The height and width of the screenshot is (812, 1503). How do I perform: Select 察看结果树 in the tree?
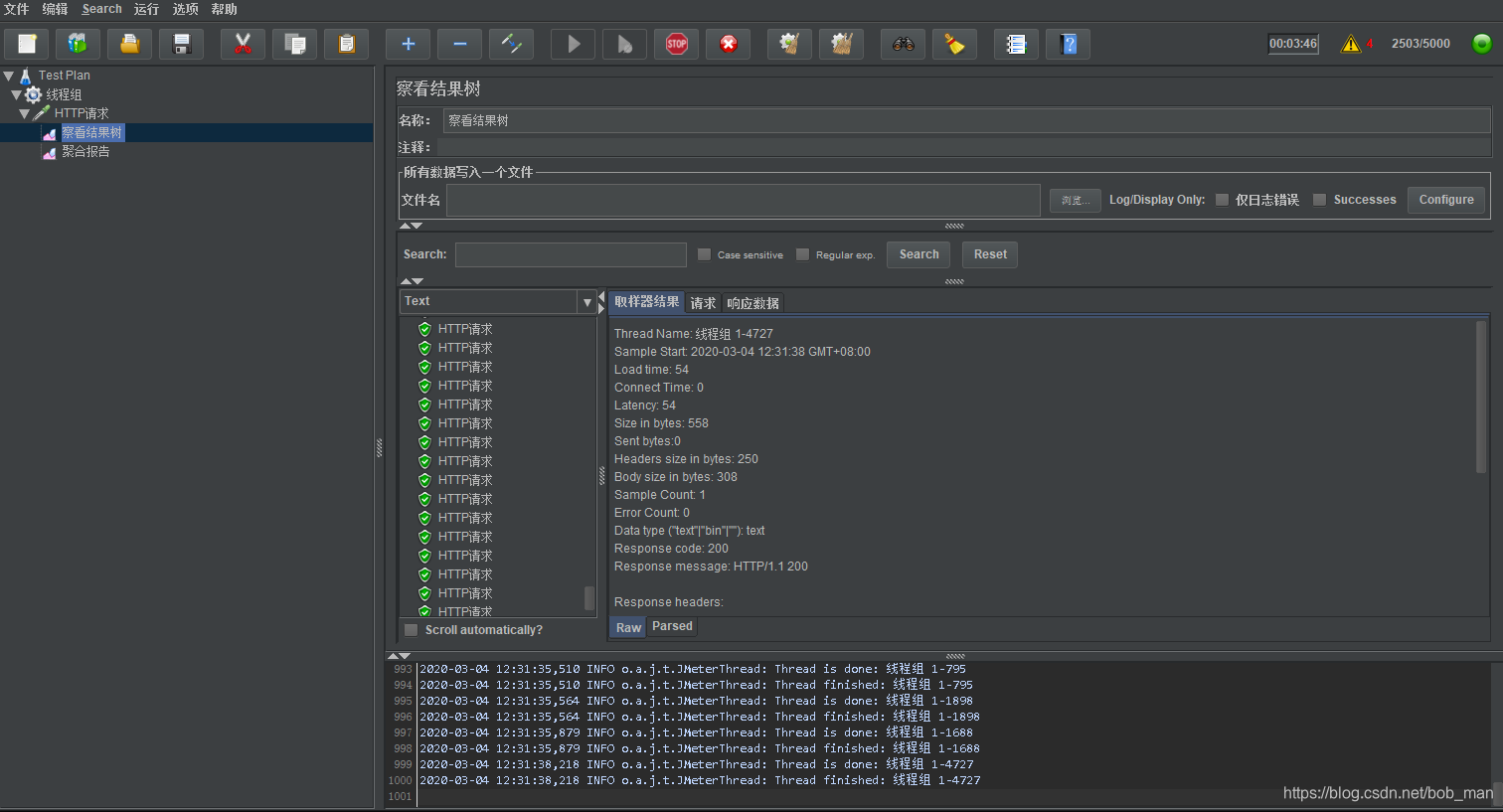(x=92, y=133)
